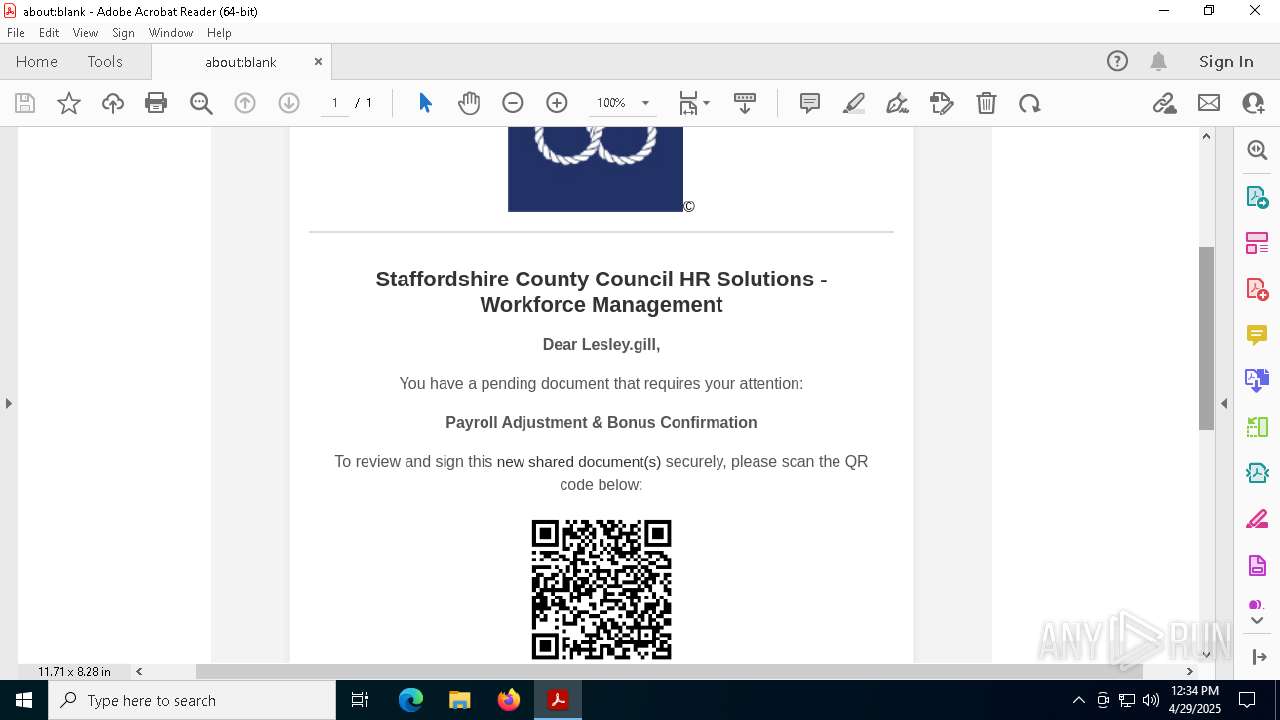Open Organize Pages tool in sidebar
Image resolution: width=1280 pixels, height=720 pixels.
(x=1257, y=243)
